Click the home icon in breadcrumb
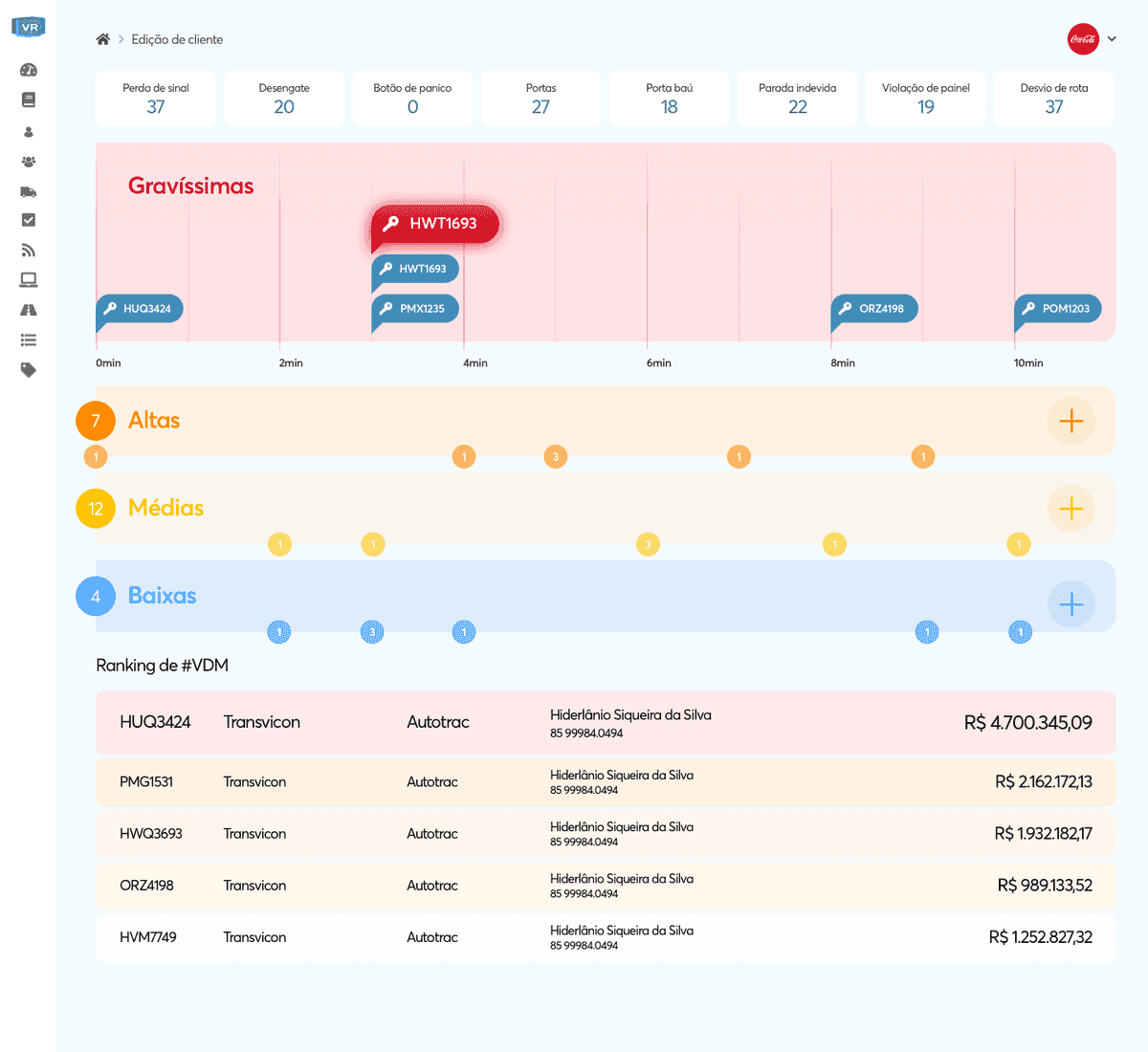 click(103, 39)
